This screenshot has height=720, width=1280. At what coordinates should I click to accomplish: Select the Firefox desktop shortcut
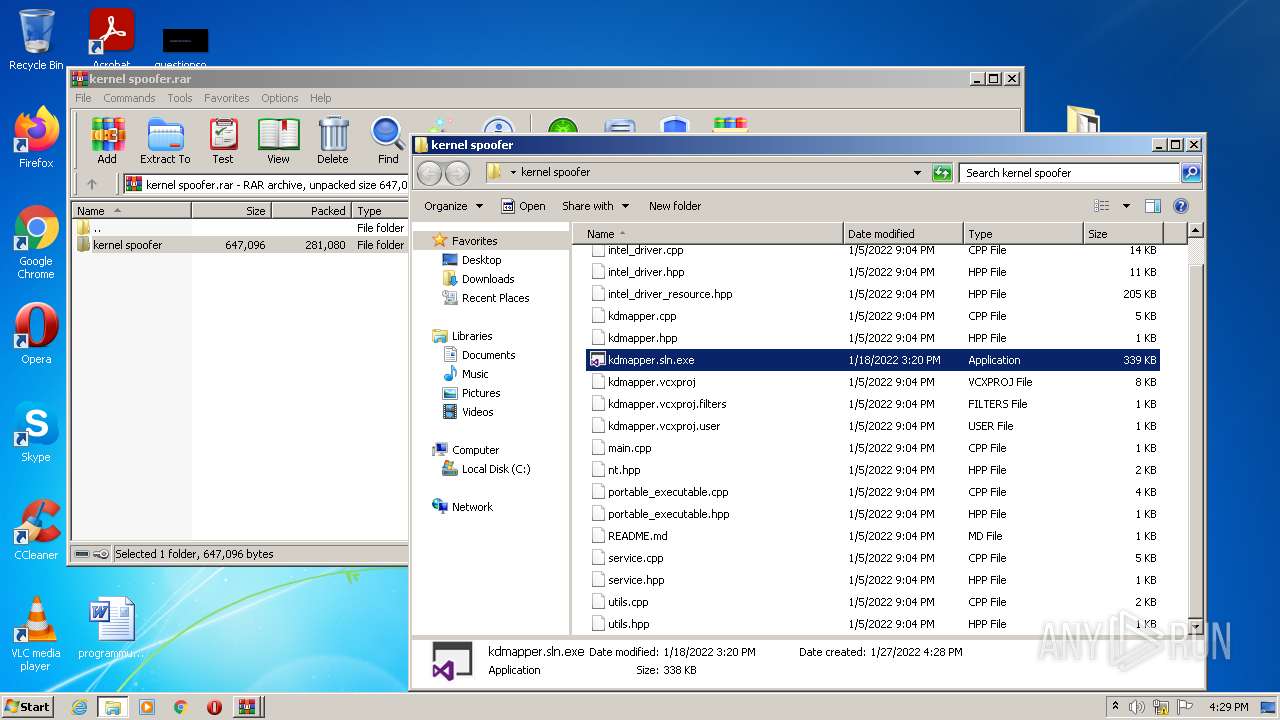coord(36,138)
